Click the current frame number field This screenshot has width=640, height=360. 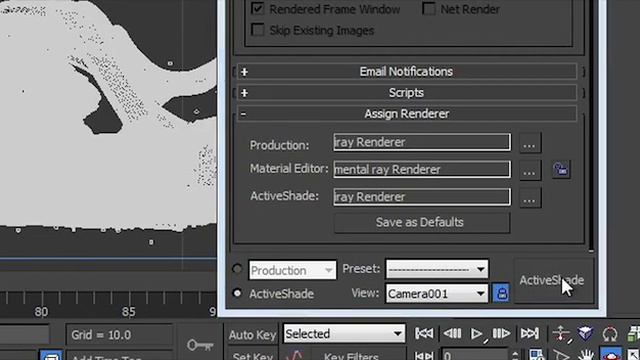(475, 355)
